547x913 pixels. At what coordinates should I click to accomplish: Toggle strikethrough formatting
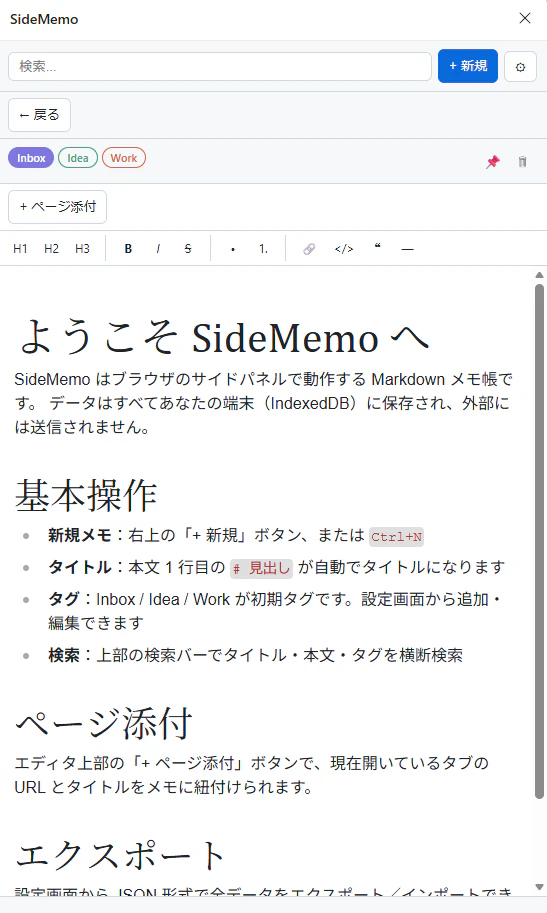pyautogui.click(x=188, y=249)
